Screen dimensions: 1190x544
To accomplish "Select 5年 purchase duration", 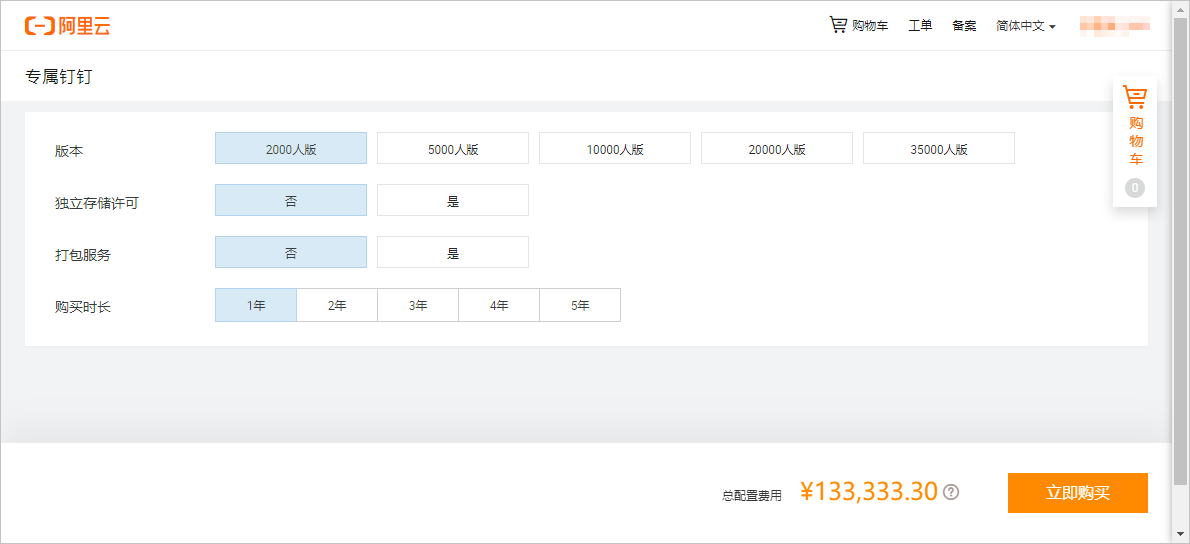I will (x=580, y=305).
